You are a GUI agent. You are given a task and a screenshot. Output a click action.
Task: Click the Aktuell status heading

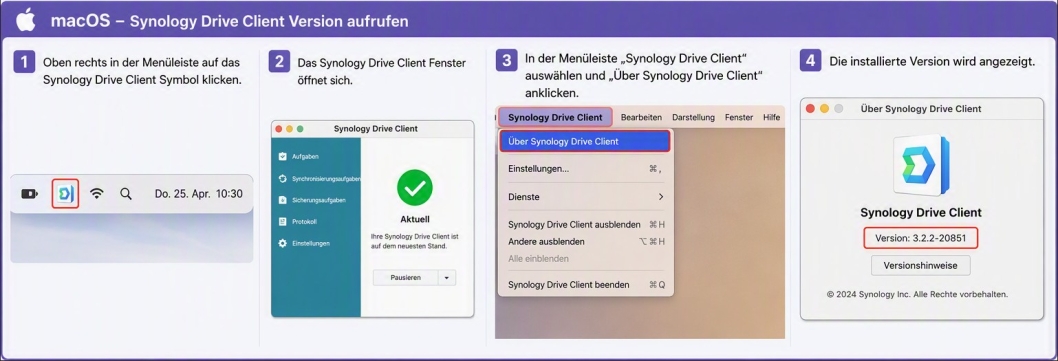[x=414, y=219]
